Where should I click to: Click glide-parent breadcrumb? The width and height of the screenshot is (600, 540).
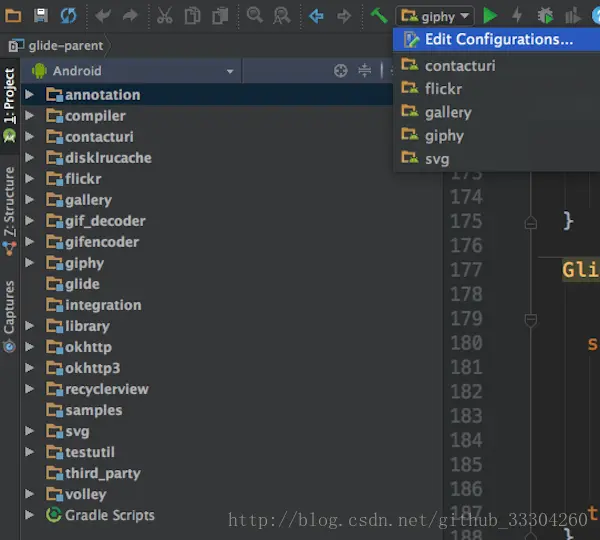(x=57, y=46)
